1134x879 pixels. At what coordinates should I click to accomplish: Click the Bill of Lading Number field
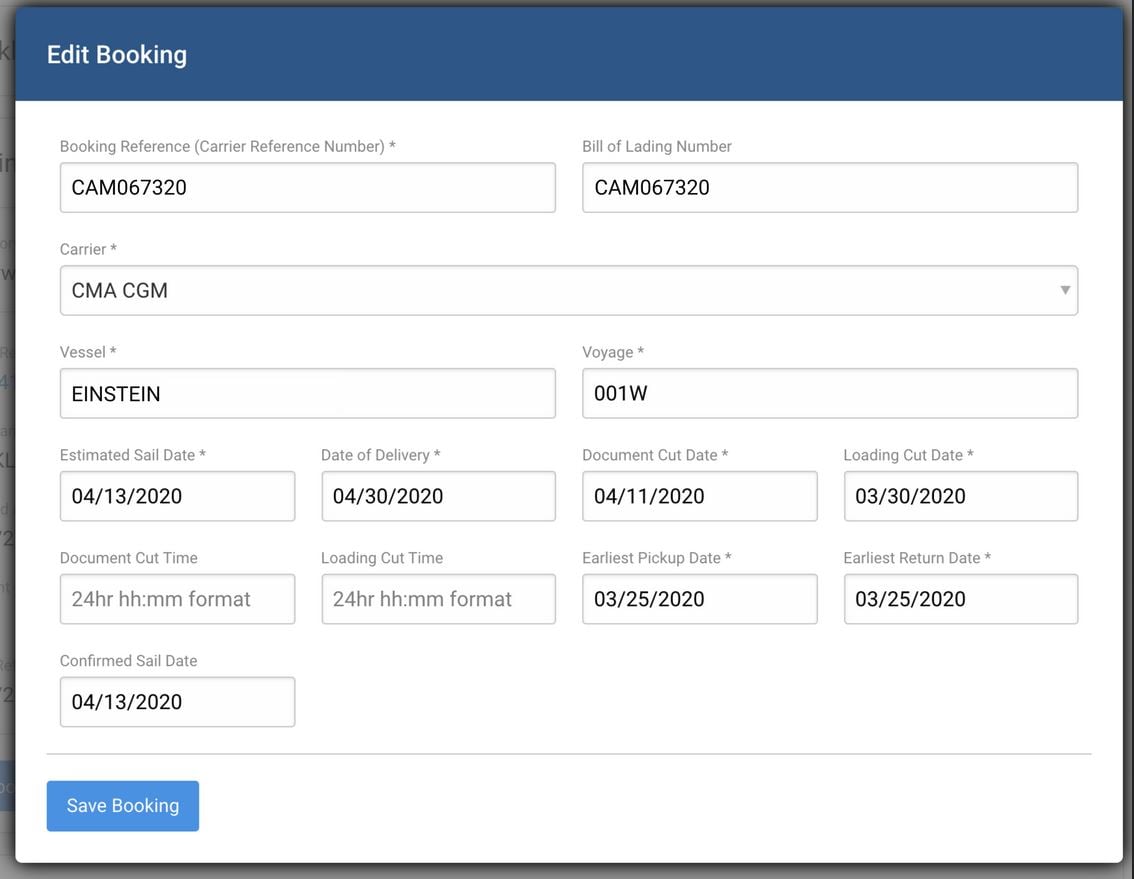point(829,187)
